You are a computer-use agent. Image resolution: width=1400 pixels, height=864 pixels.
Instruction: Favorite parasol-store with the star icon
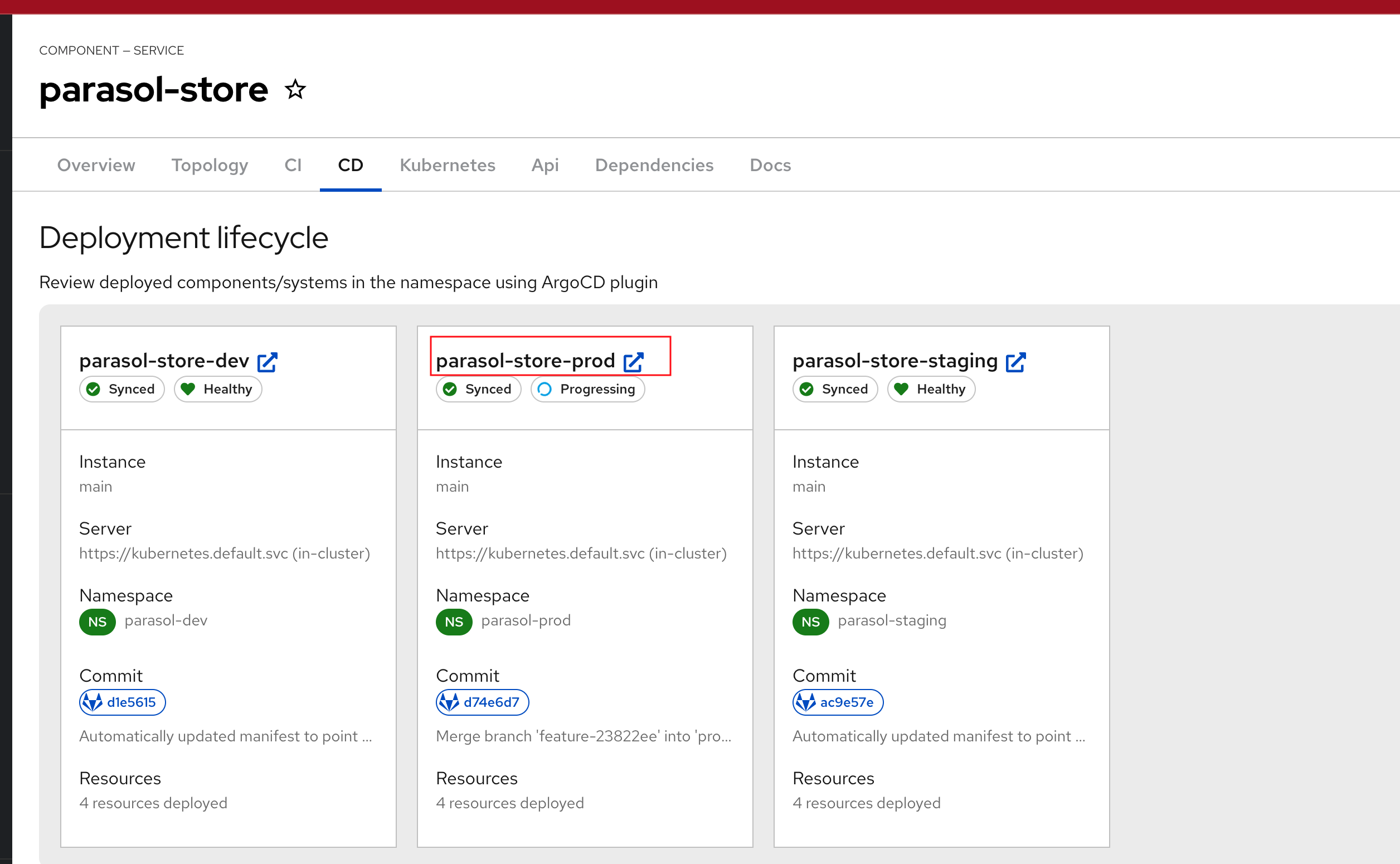(295, 90)
